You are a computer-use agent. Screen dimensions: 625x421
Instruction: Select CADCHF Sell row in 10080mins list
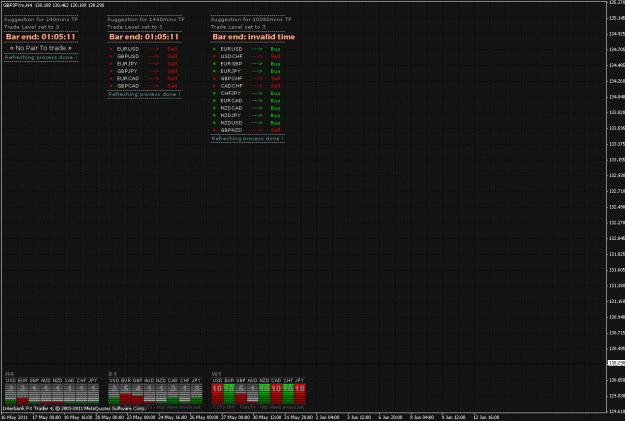247,86
